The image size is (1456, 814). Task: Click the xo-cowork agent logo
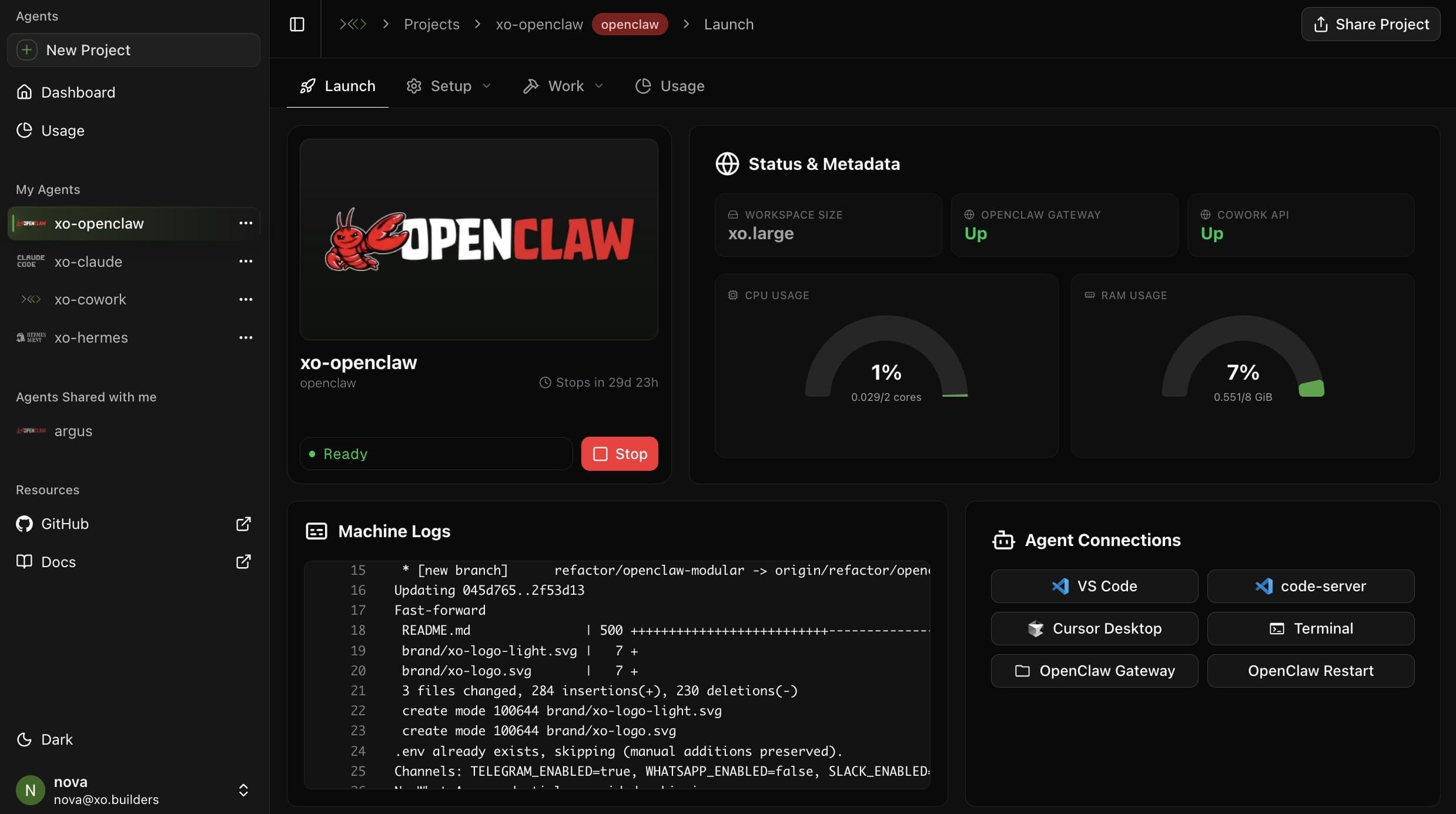31,299
